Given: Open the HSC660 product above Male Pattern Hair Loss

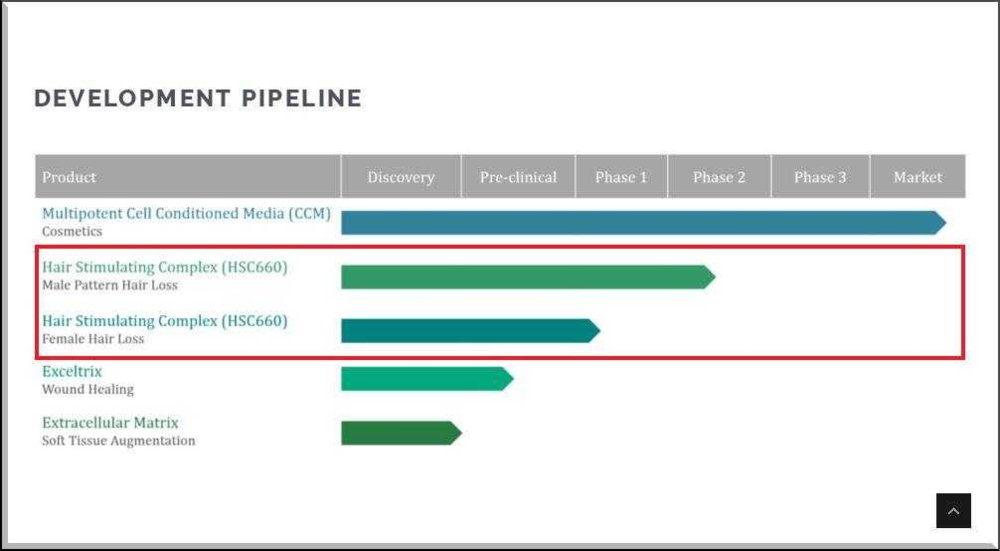Looking at the screenshot, I should (x=164, y=267).
